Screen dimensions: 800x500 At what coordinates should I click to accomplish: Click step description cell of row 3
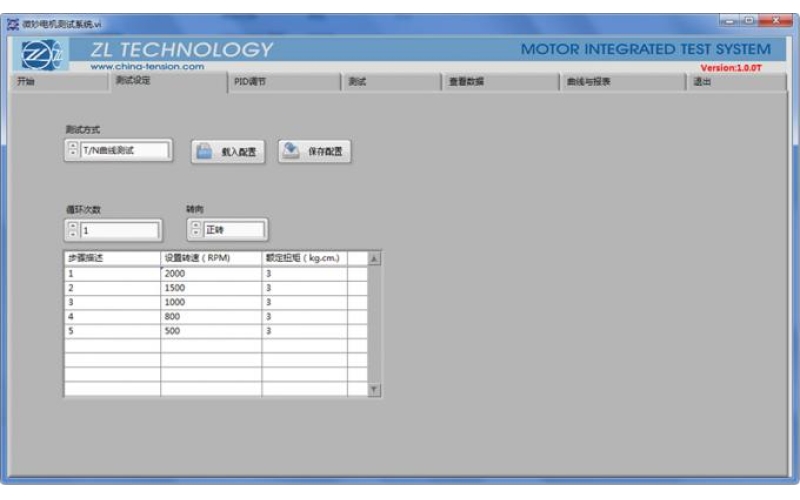click(x=112, y=302)
